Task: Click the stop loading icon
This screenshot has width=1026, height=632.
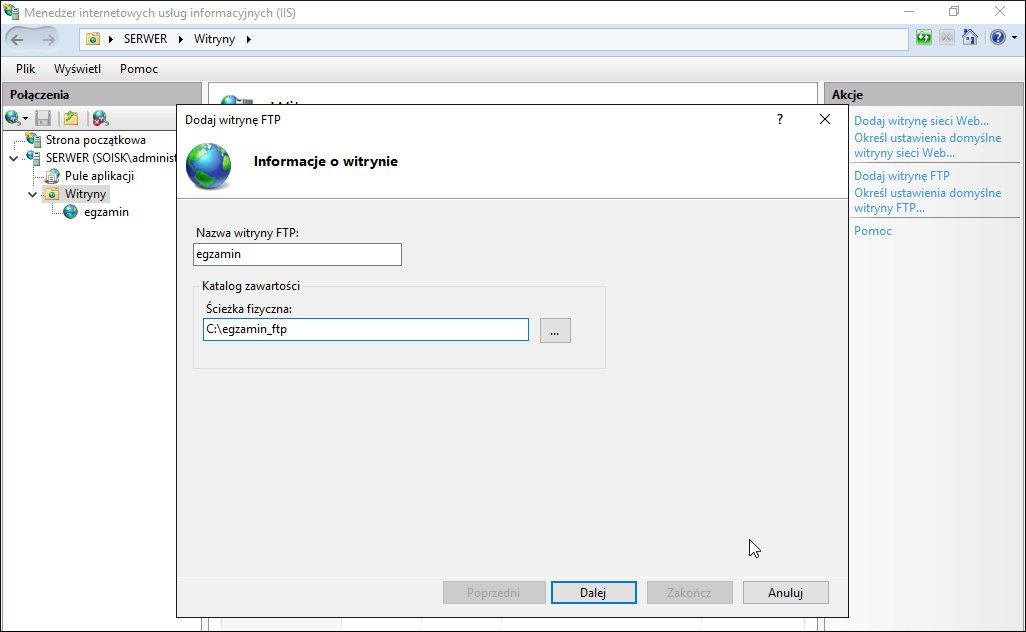Action: pos(946,37)
